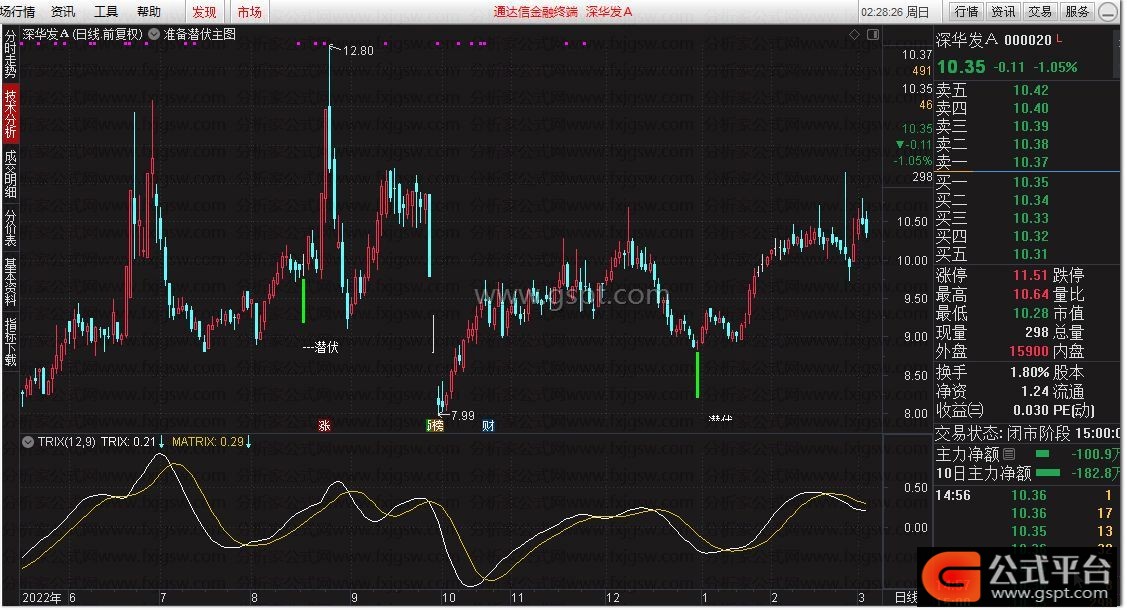The image size is (1127, 610).
Task: Click the 深华发A (日线 前复权) chart title
Action: (x=83, y=34)
